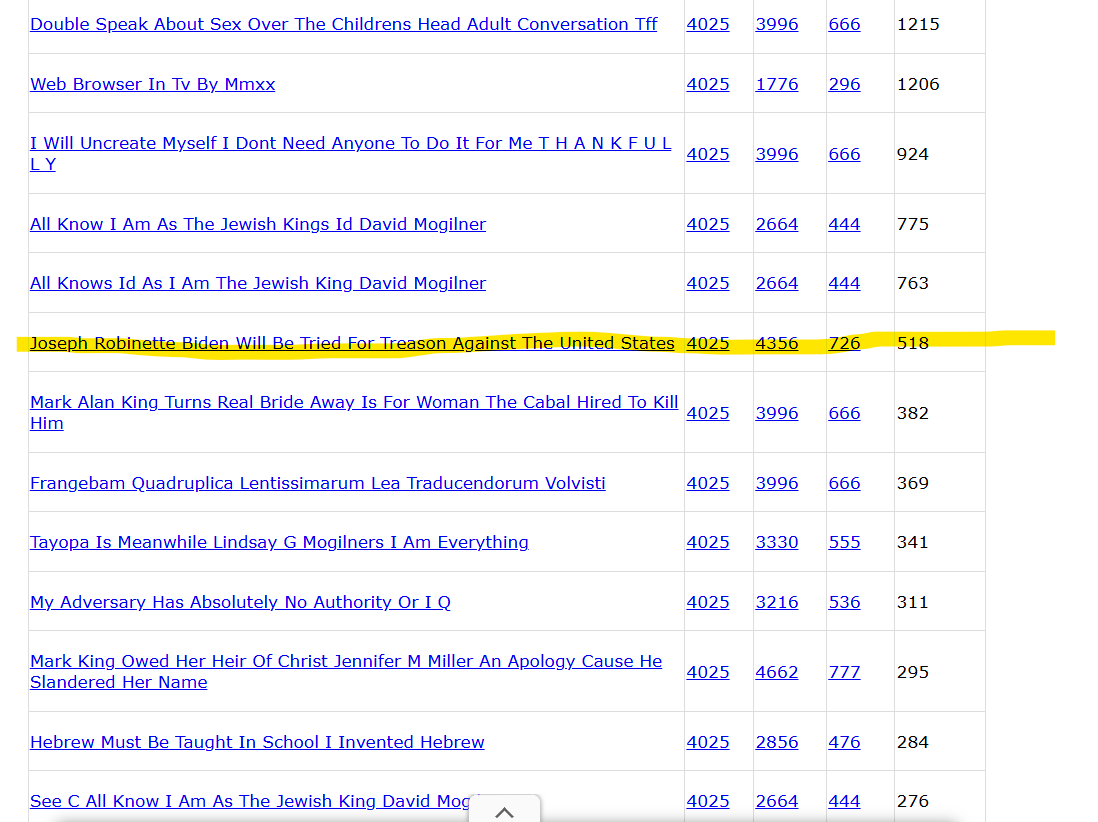Open 'Mark King Owed Her Heir' phrase link
The height and width of the screenshot is (822, 1098).
pyautogui.click(x=346, y=671)
